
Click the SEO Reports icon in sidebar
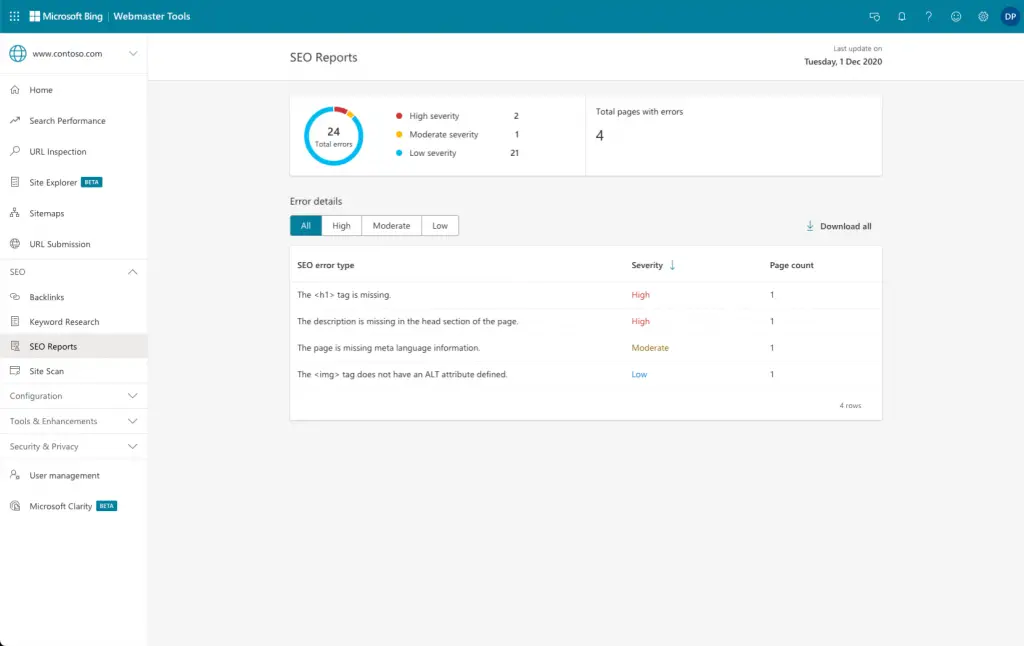pos(15,346)
